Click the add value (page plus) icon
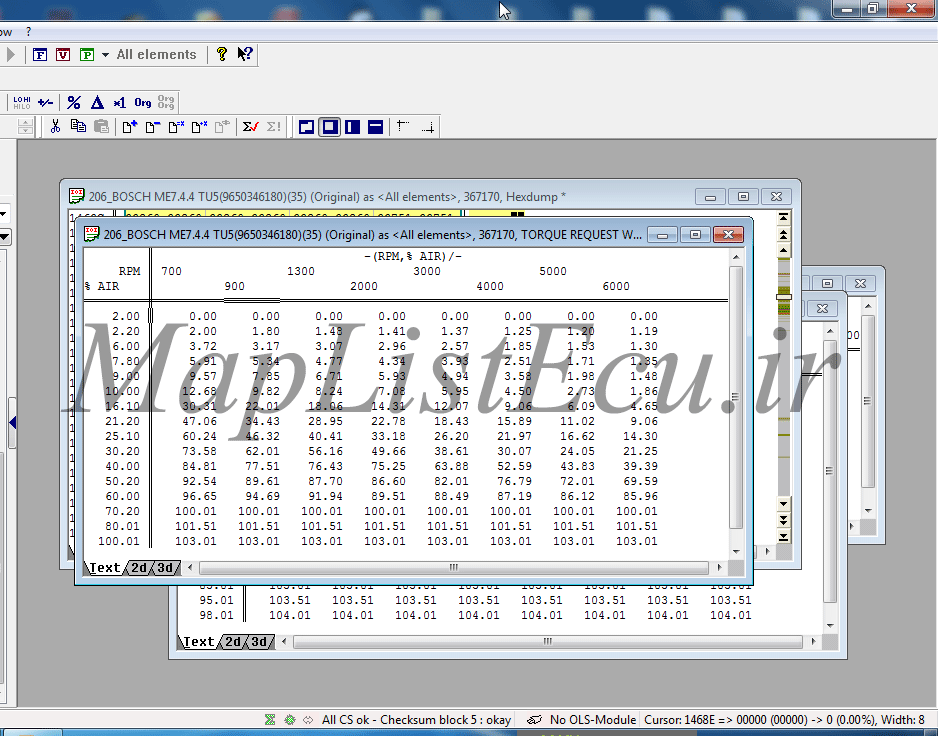This screenshot has width=938, height=736. pos(130,126)
